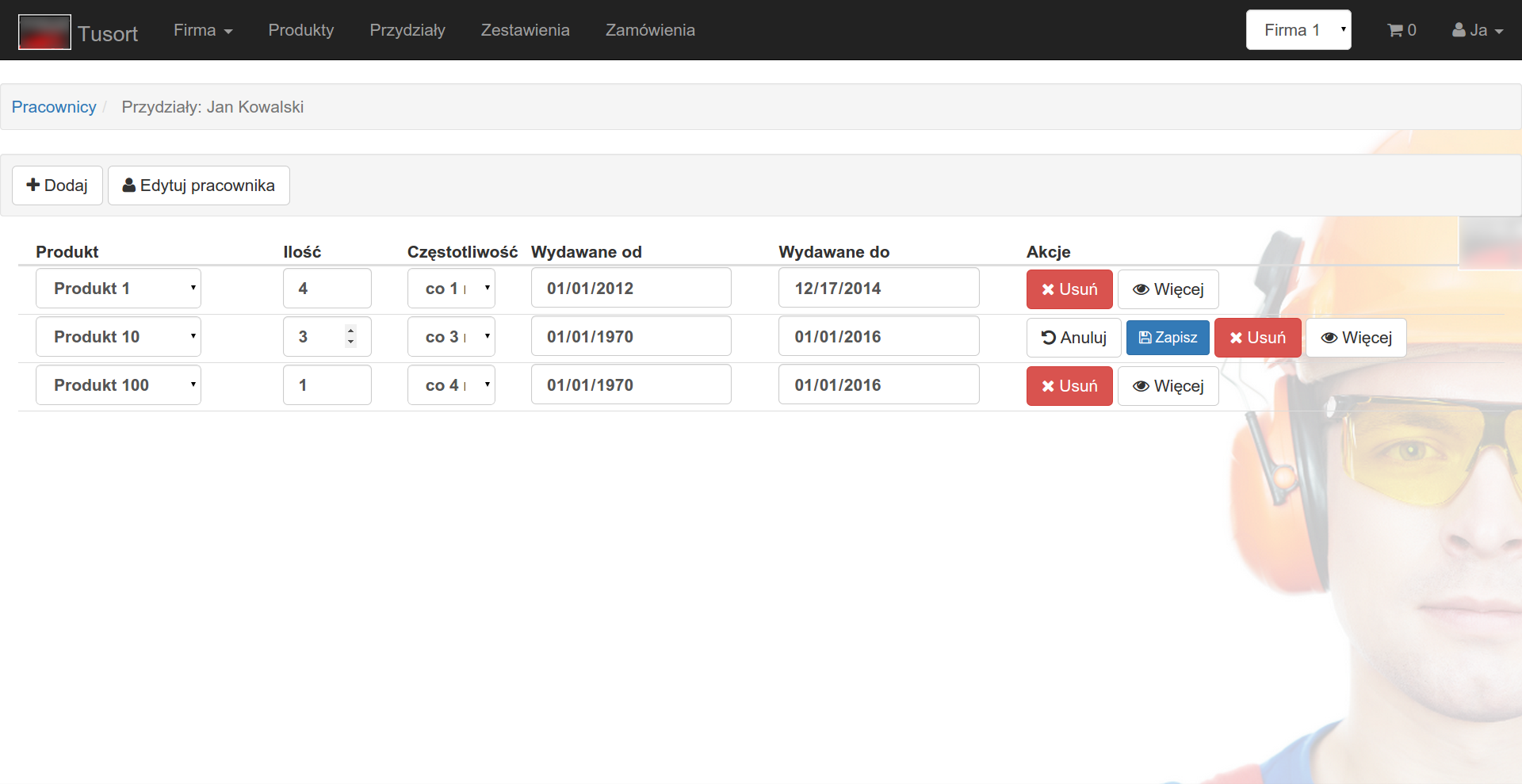Expand the Firma navigation menu
The image size is (1522, 784).
[x=202, y=30]
